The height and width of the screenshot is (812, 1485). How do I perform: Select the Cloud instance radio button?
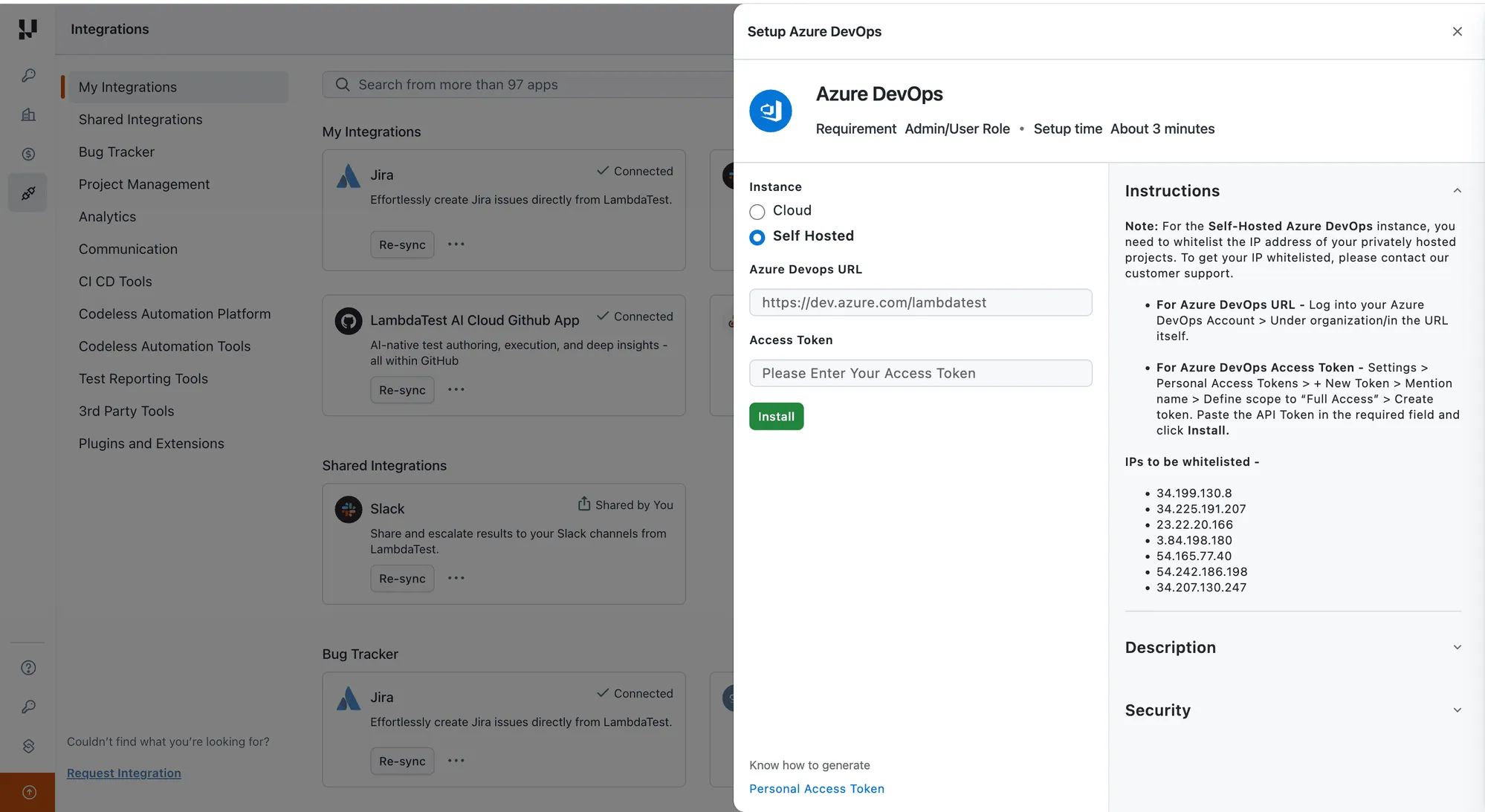[757, 212]
